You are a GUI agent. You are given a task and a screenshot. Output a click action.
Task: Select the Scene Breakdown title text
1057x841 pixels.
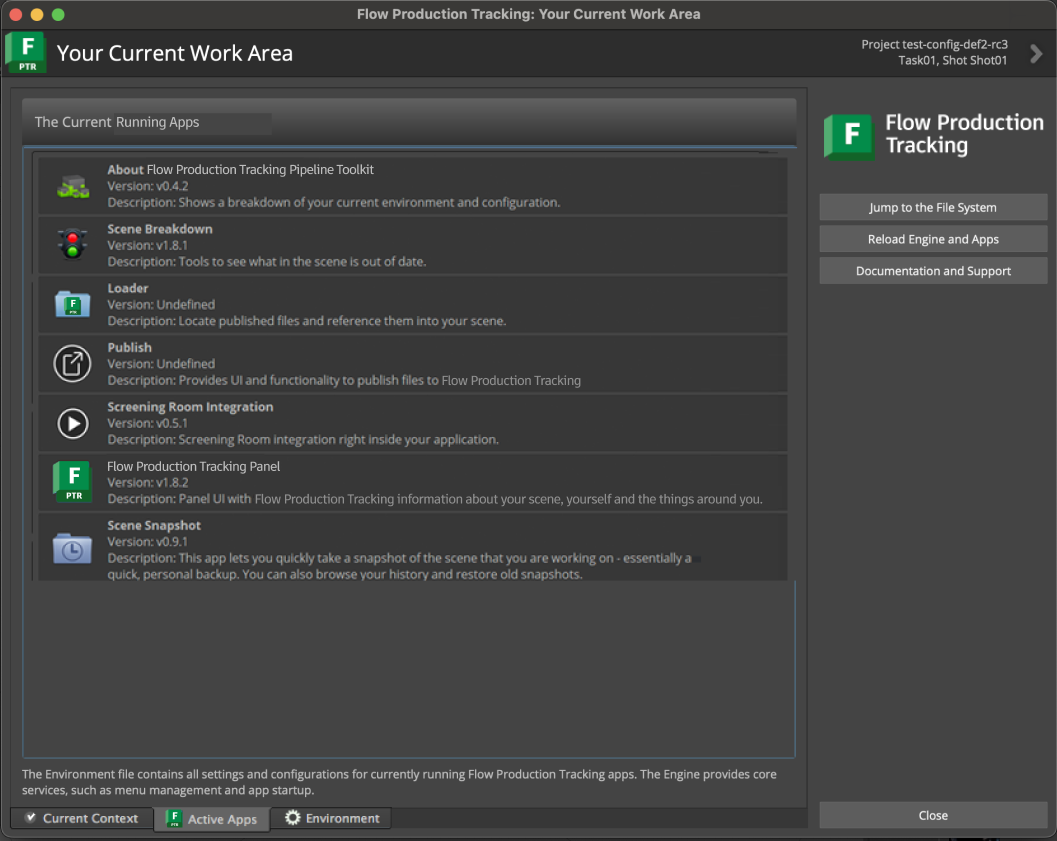[x=160, y=229]
